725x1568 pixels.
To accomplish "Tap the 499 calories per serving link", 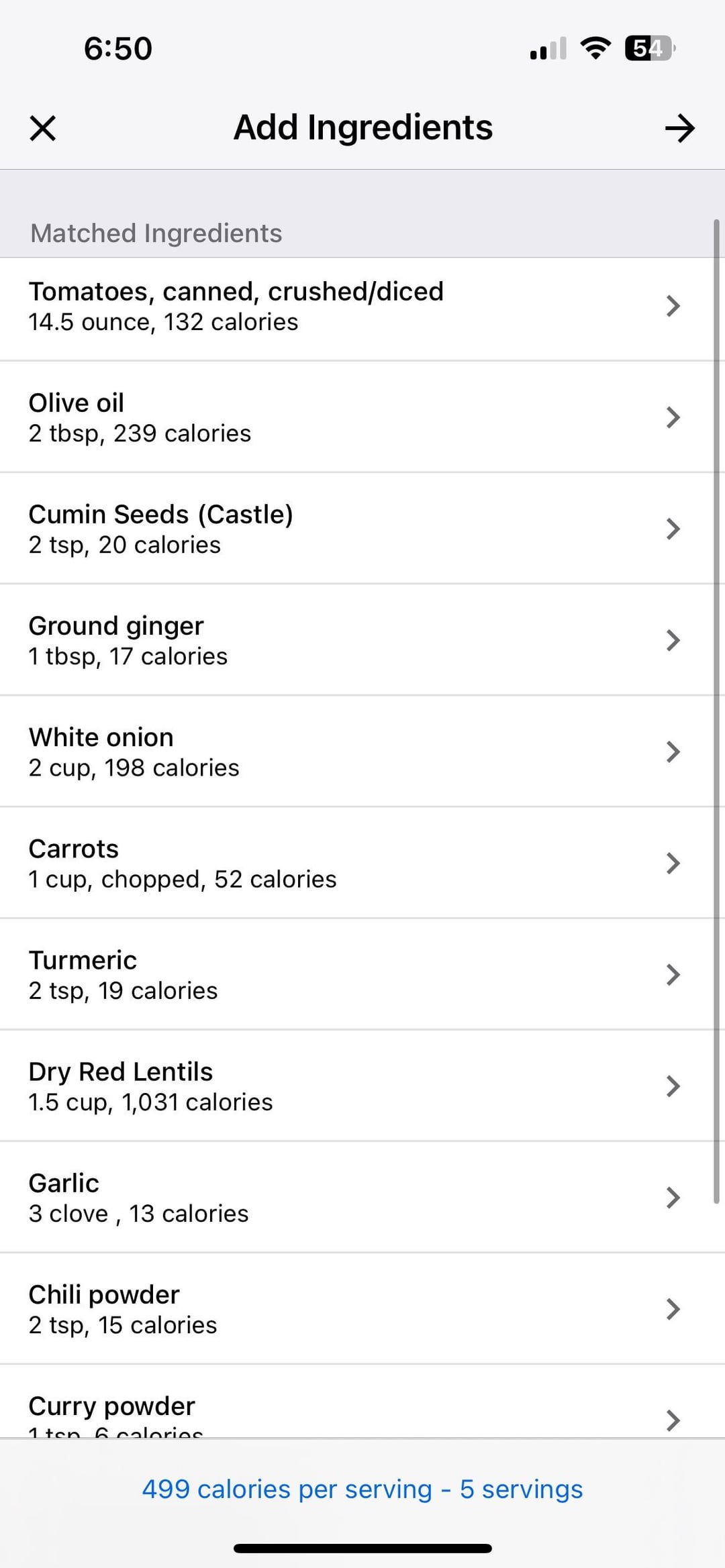I will tap(362, 1489).
